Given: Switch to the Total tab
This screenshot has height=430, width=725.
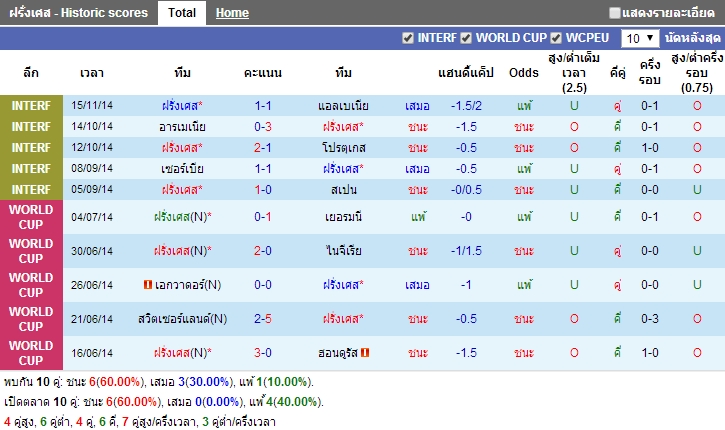Looking at the screenshot, I should click(182, 13).
